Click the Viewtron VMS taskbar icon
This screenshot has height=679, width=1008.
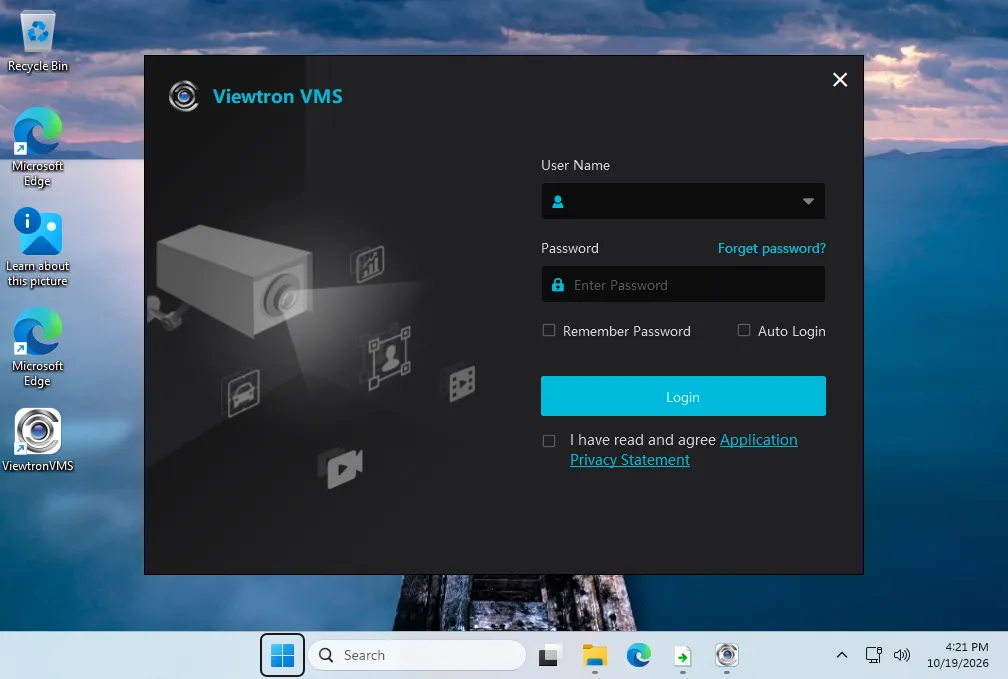click(x=726, y=655)
